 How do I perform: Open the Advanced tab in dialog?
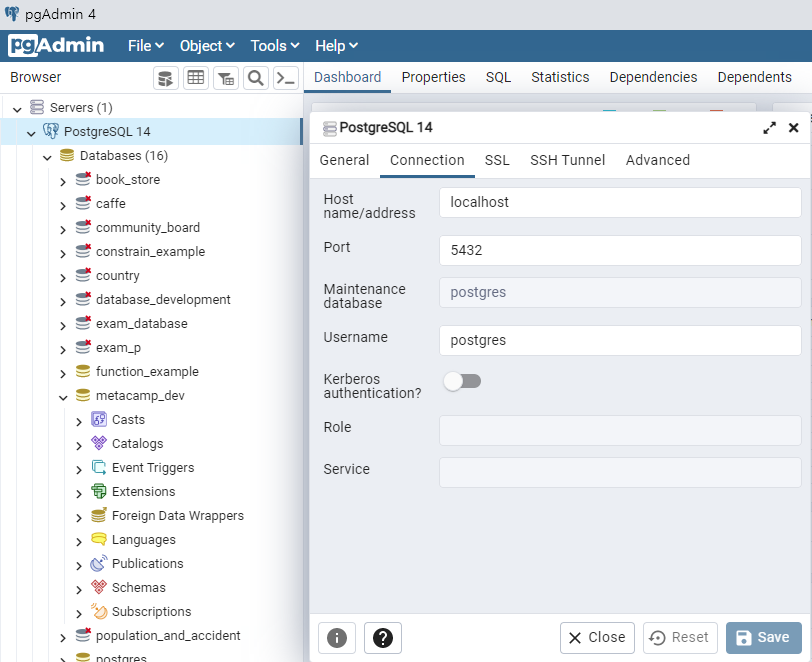coord(657,160)
